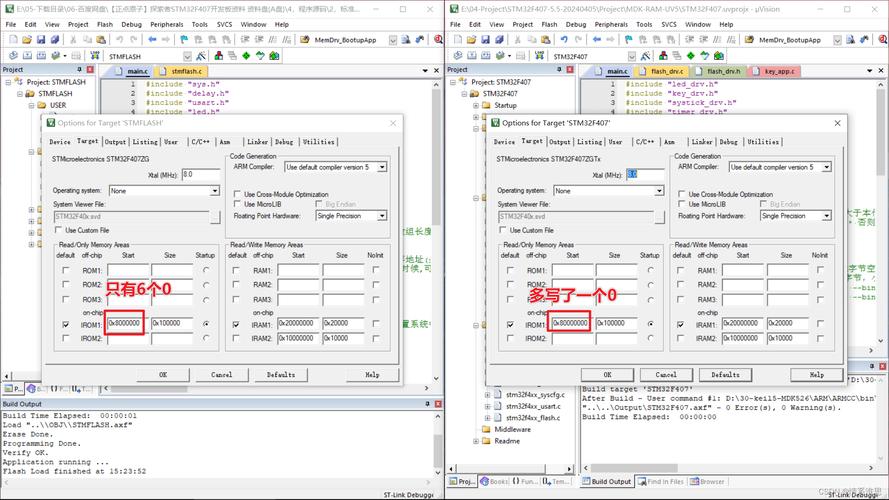Click the Xtal (MHz) field in STMFLASH dialog
This screenshot has width=889, height=500.
tap(200, 175)
